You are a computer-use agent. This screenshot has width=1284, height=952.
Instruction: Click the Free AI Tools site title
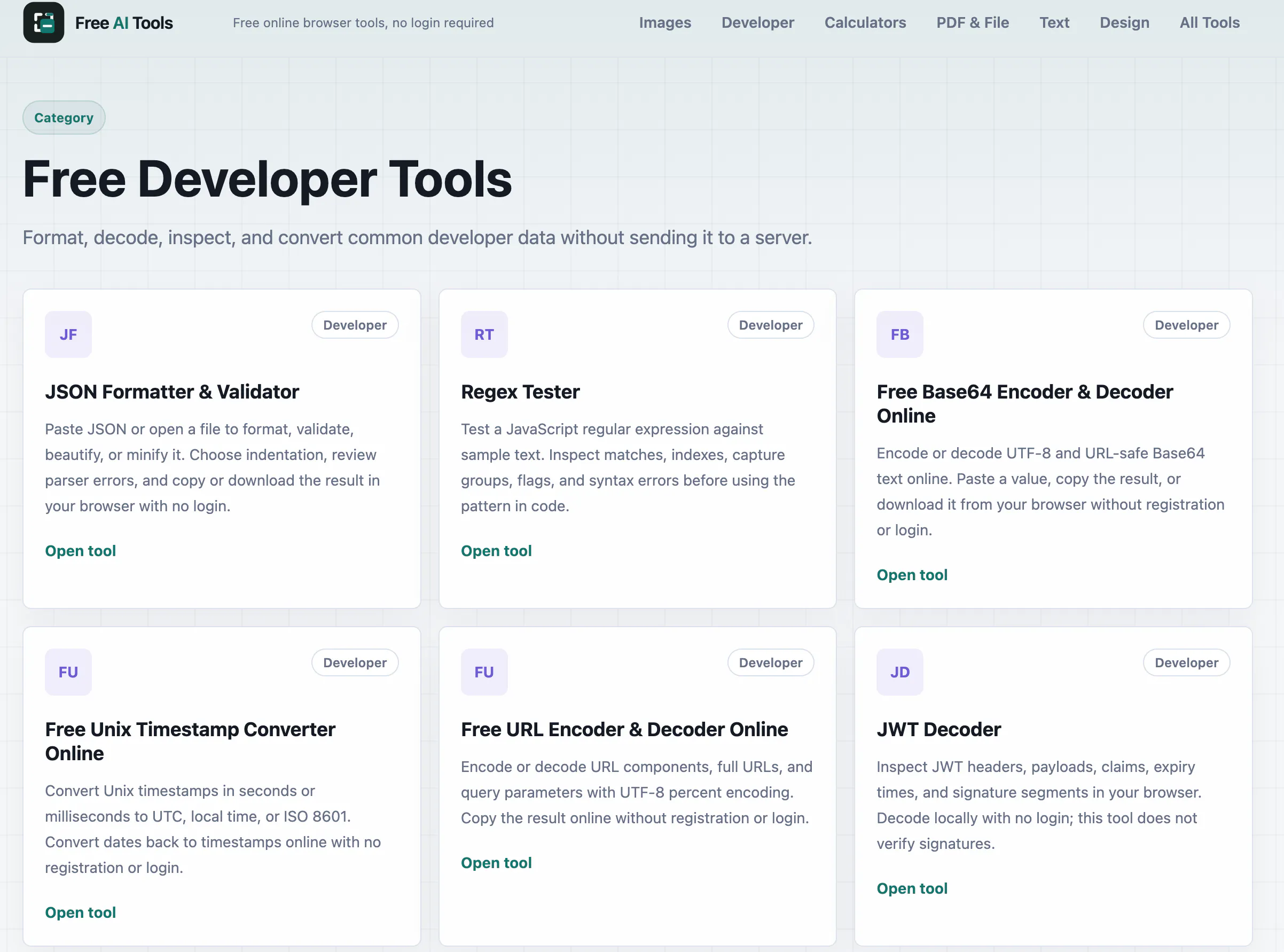(x=124, y=22)
